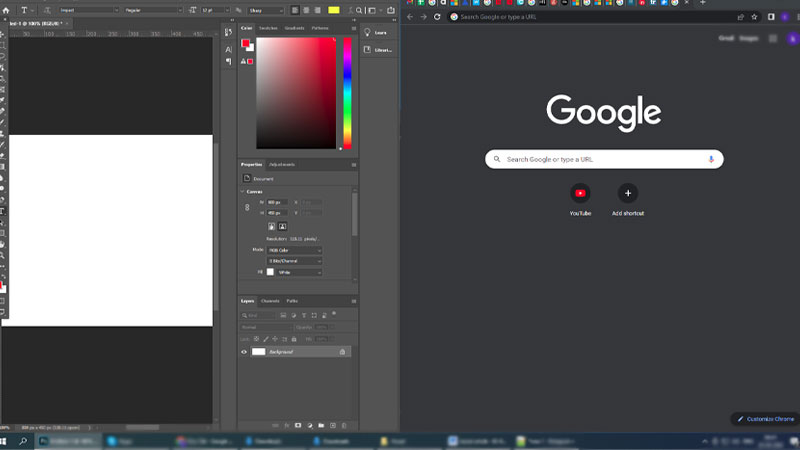Image resolution: width=800 pixels, height=450 pixels.
Task: Click the Photoshop Home icon
Action: (x=6, y=10)
